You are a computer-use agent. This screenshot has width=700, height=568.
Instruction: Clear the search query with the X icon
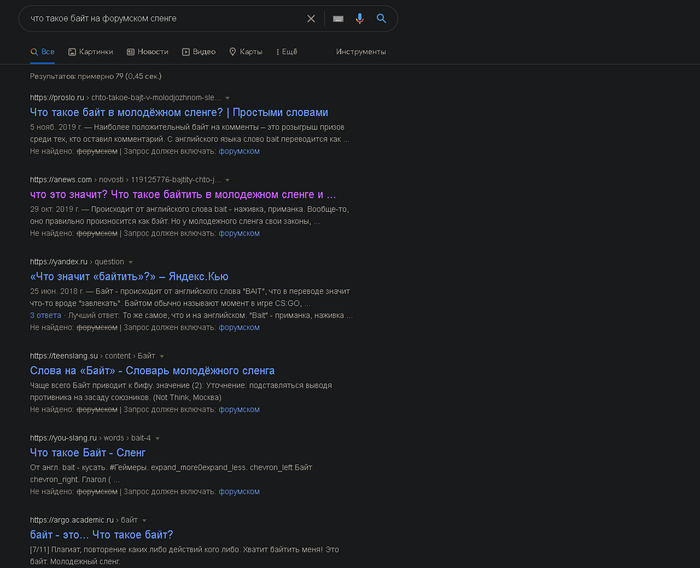(x=311, y=19)
